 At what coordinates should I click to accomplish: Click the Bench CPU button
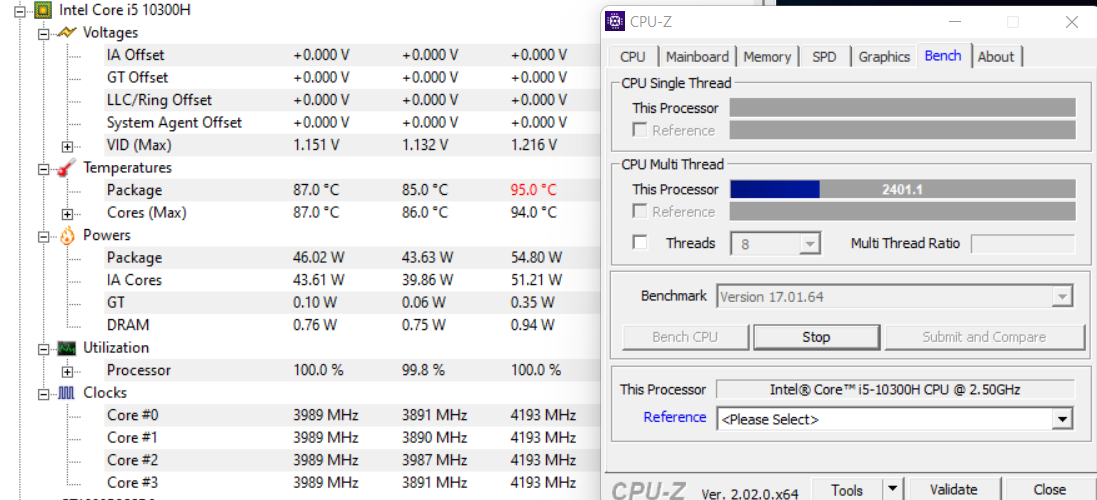pyautogui.click(x=685, y=337)
